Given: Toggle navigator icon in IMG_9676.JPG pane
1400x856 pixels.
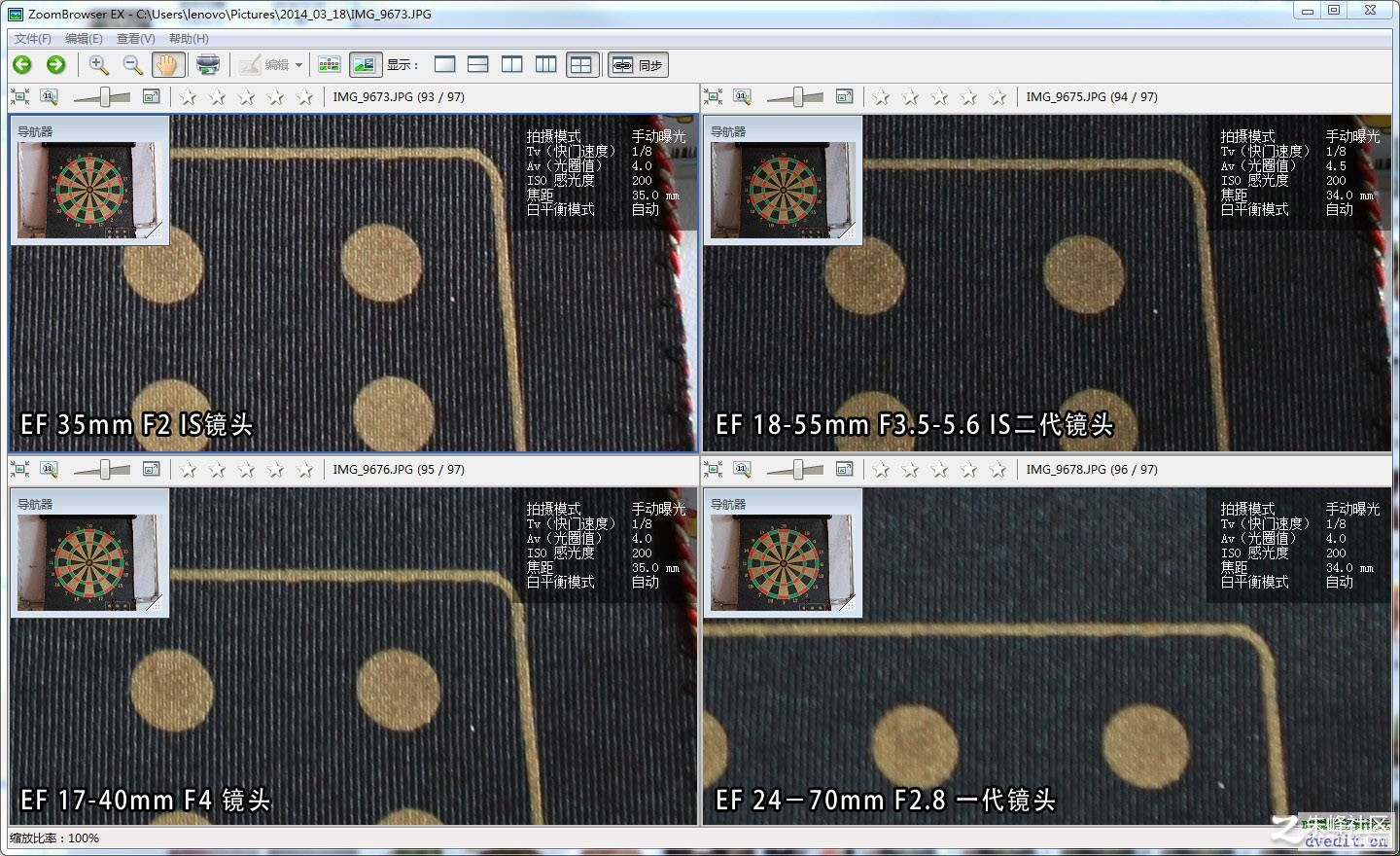Looking at the screenshot, I should 151,469.
